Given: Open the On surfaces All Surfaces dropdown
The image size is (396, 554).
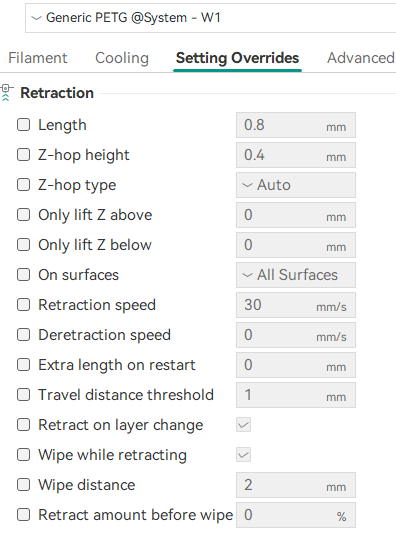Looking at the screenshot, I should [x=296, y=275].
